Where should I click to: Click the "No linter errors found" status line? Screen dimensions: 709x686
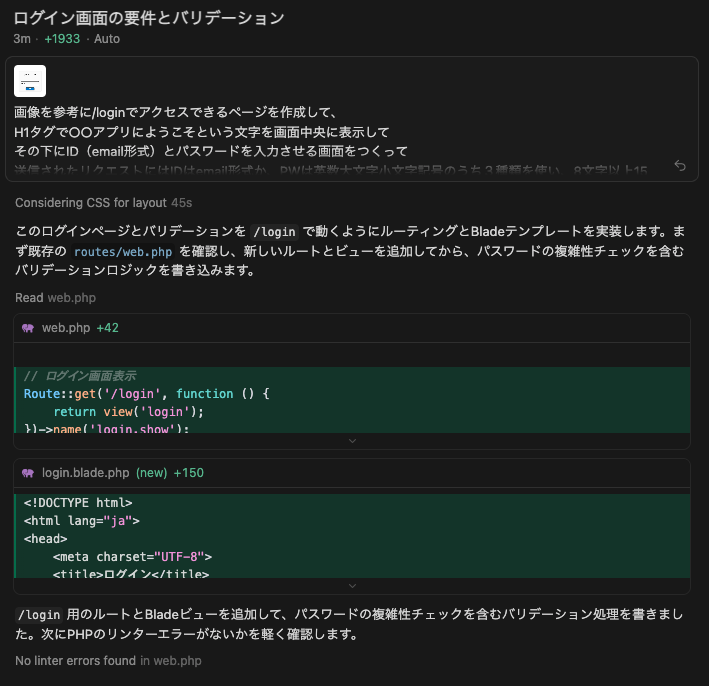pyautogui.click(x=75, y=660)
